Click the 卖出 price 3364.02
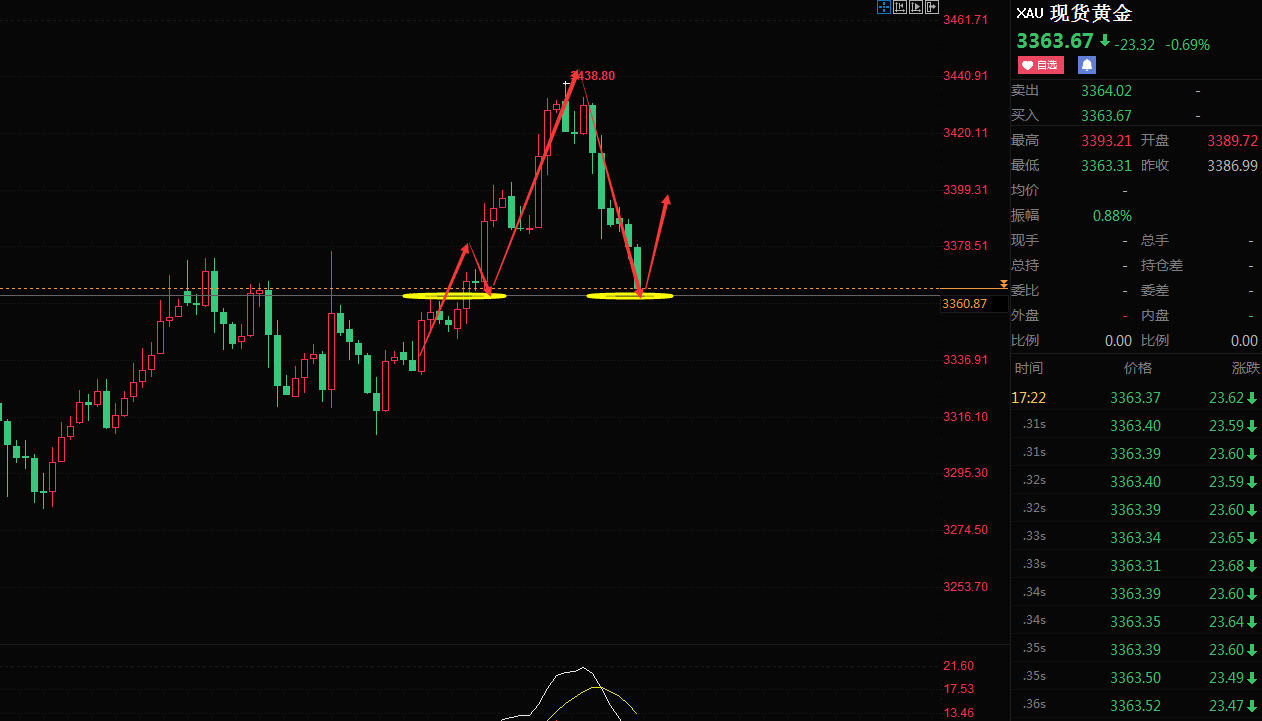1262x721 pixels. point(1106,91)
